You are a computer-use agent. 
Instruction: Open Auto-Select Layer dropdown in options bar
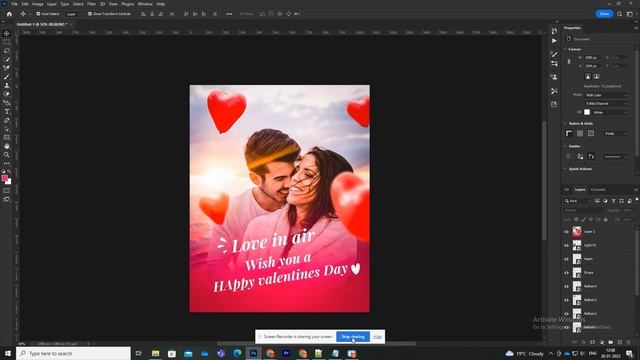[x=73, y=14]
